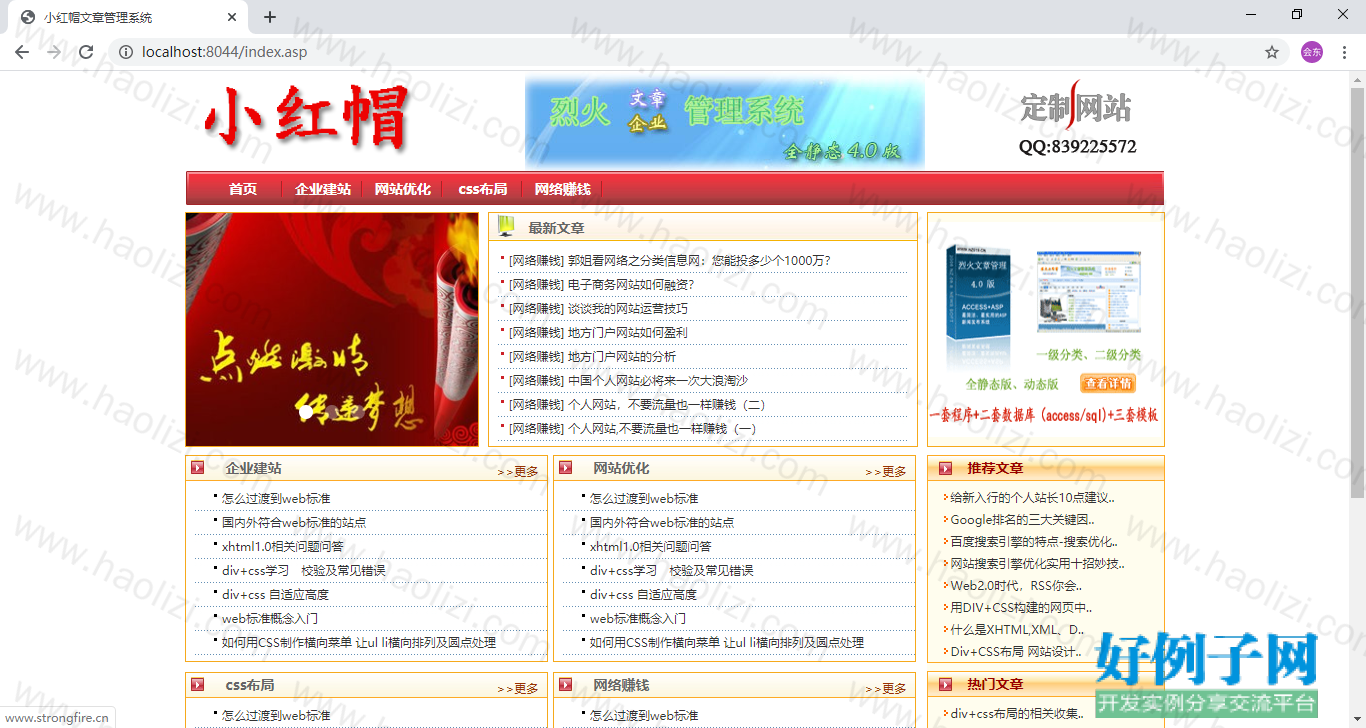The height and width of the screenshot is (728, 1366).
Task: Open 国内外符合web标准的站点 under 网站优化
Action: [x=661, y=522]
